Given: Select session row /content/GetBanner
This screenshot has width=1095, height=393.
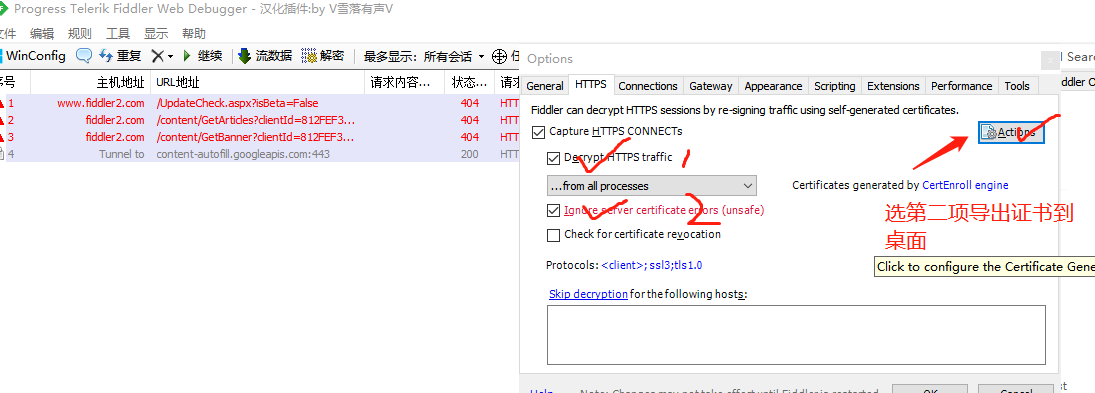Looking at the screenshot, I should click(258, 137).
